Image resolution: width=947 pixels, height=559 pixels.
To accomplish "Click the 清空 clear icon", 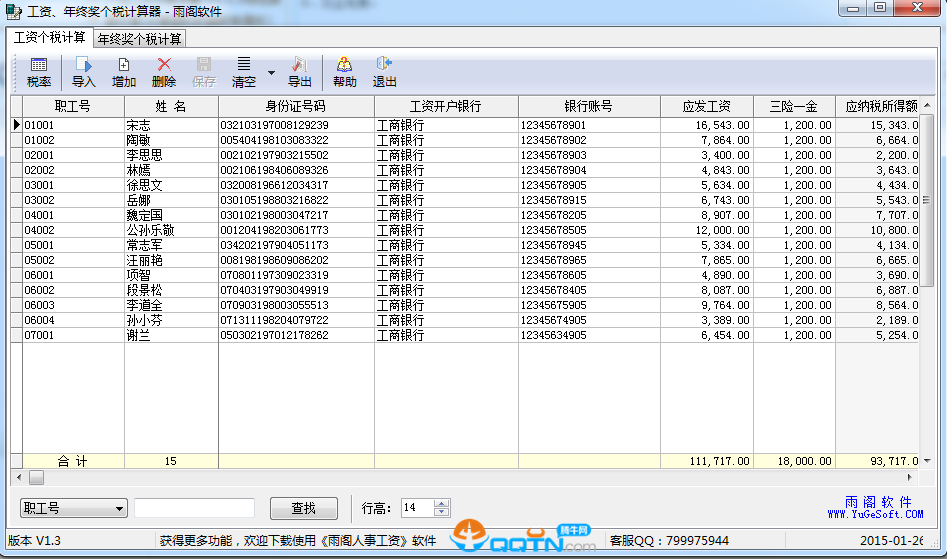I will point(244,72).
